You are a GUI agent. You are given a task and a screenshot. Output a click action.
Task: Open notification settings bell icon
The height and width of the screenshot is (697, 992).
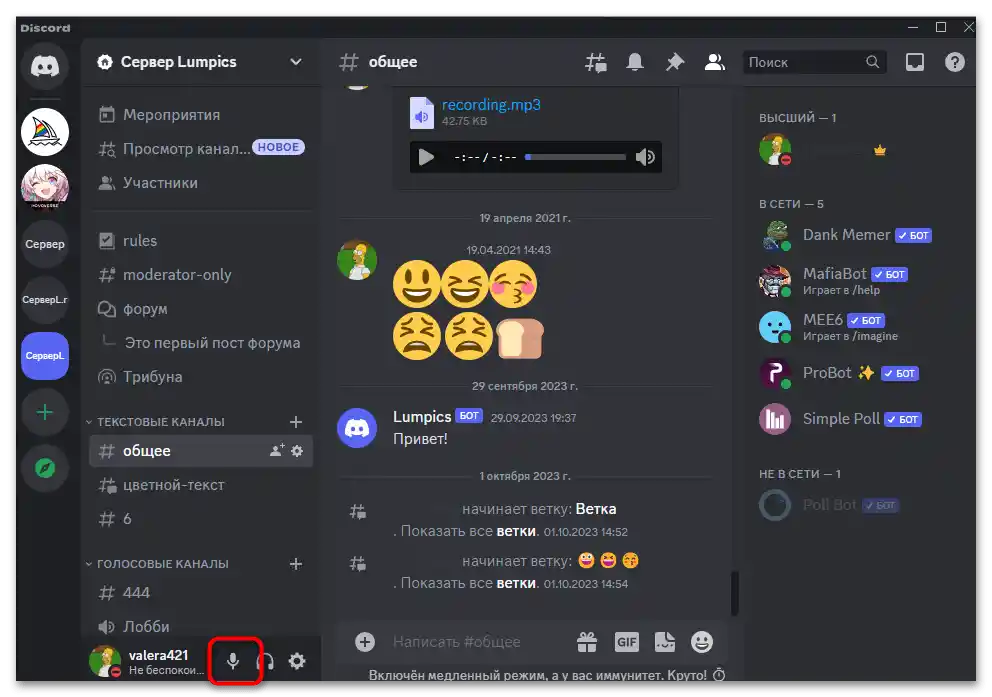pos(635,62)
